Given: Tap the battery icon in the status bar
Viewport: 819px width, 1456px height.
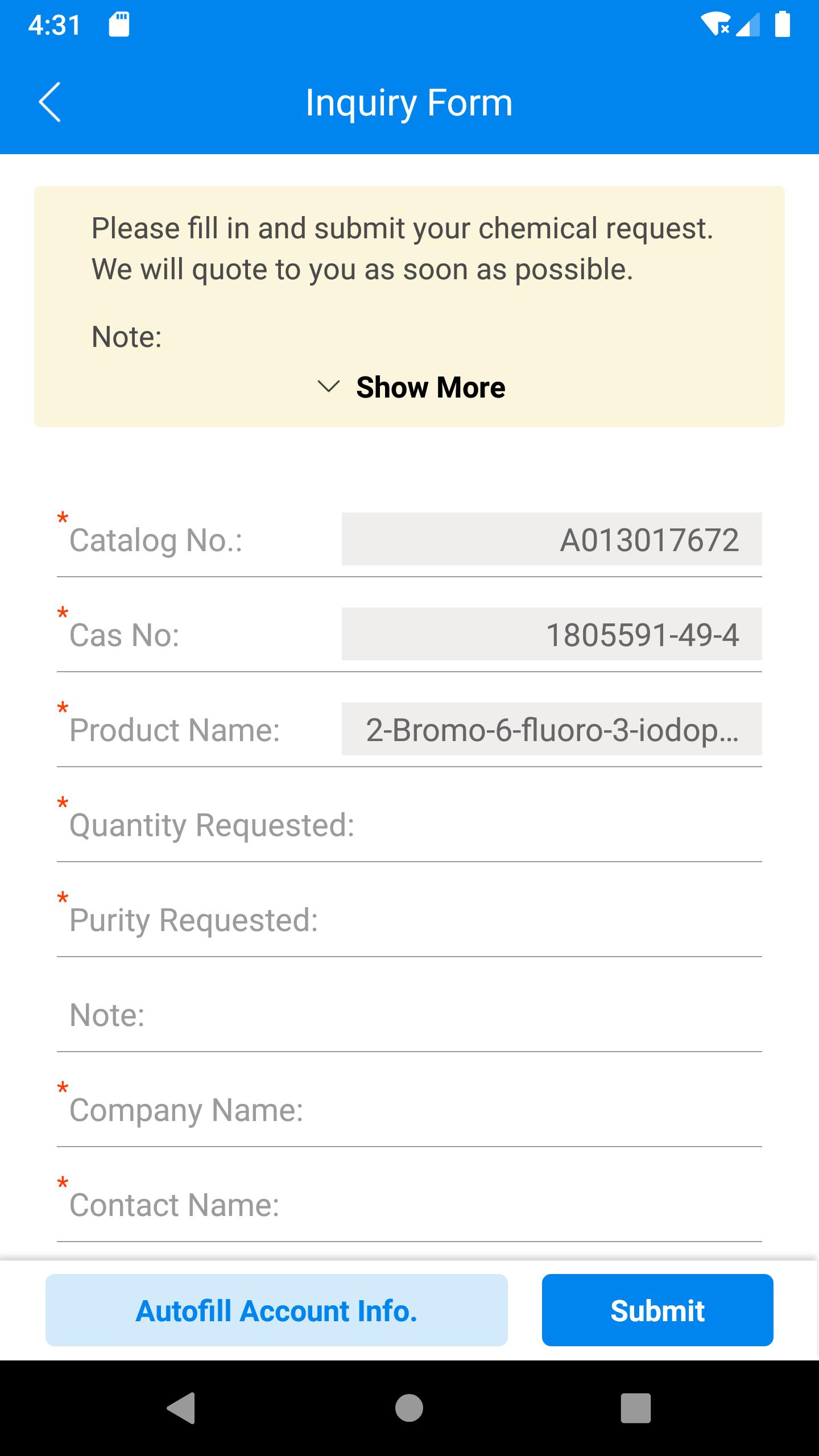Looking at the screenshot, I should 783,24.
